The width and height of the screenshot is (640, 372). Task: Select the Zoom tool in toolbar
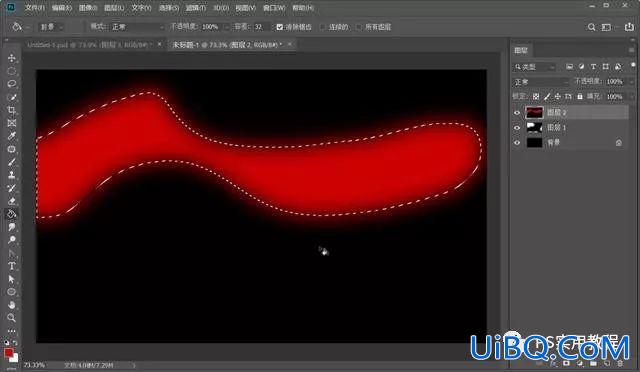[11, 318]
